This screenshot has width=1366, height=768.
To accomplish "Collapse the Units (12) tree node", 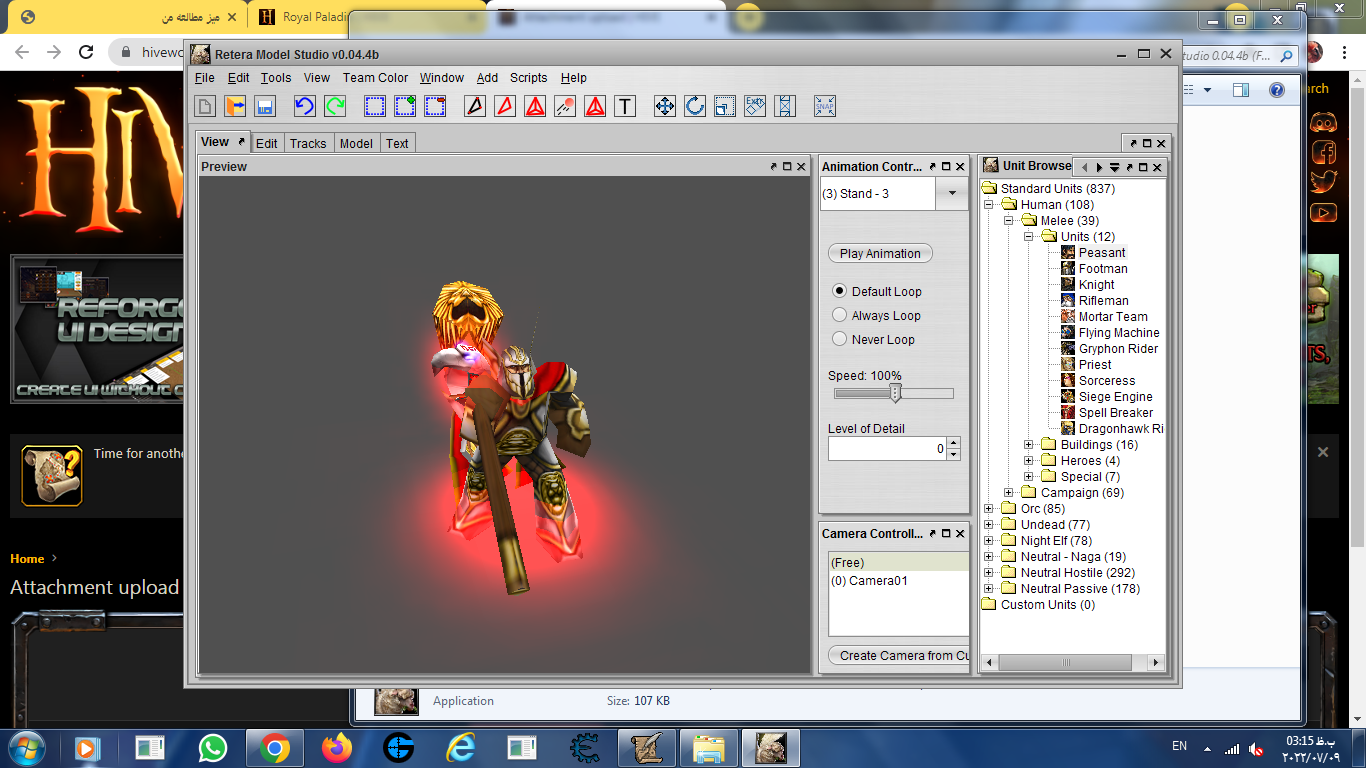I will pos(1029,237).
